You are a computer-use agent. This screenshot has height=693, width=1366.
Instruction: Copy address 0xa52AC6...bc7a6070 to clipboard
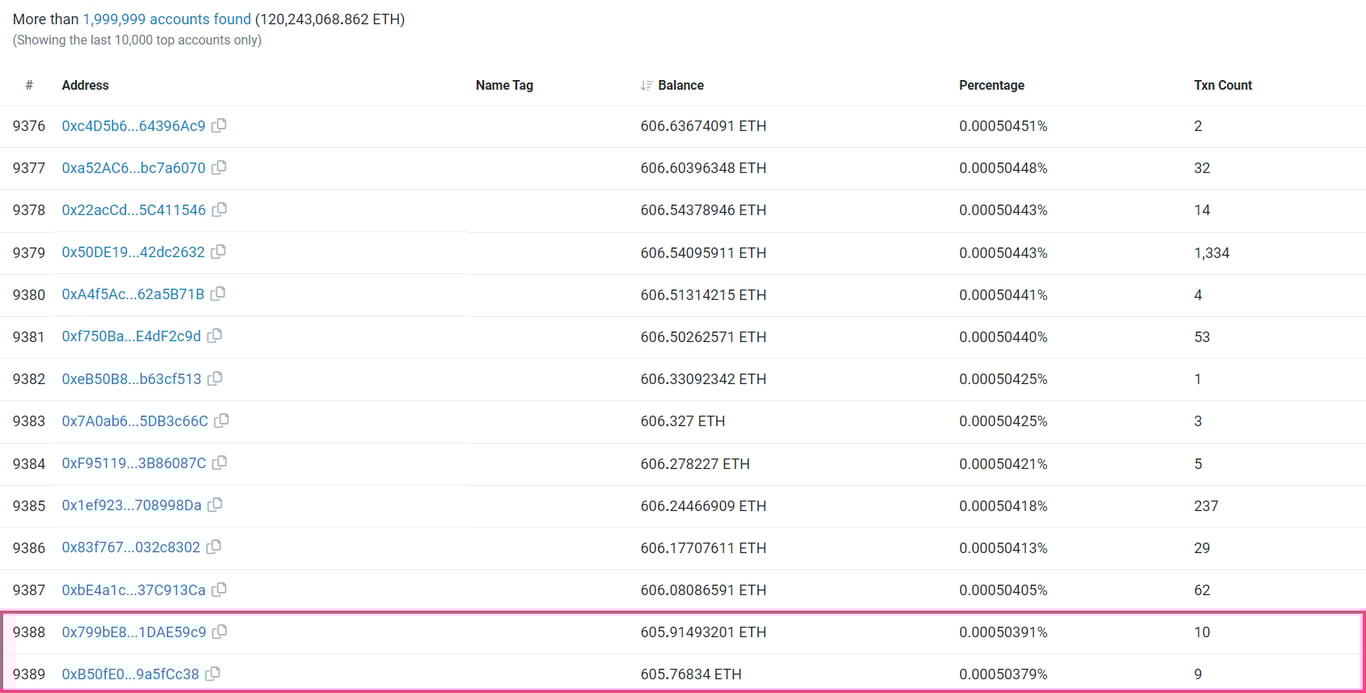(217, 168)
